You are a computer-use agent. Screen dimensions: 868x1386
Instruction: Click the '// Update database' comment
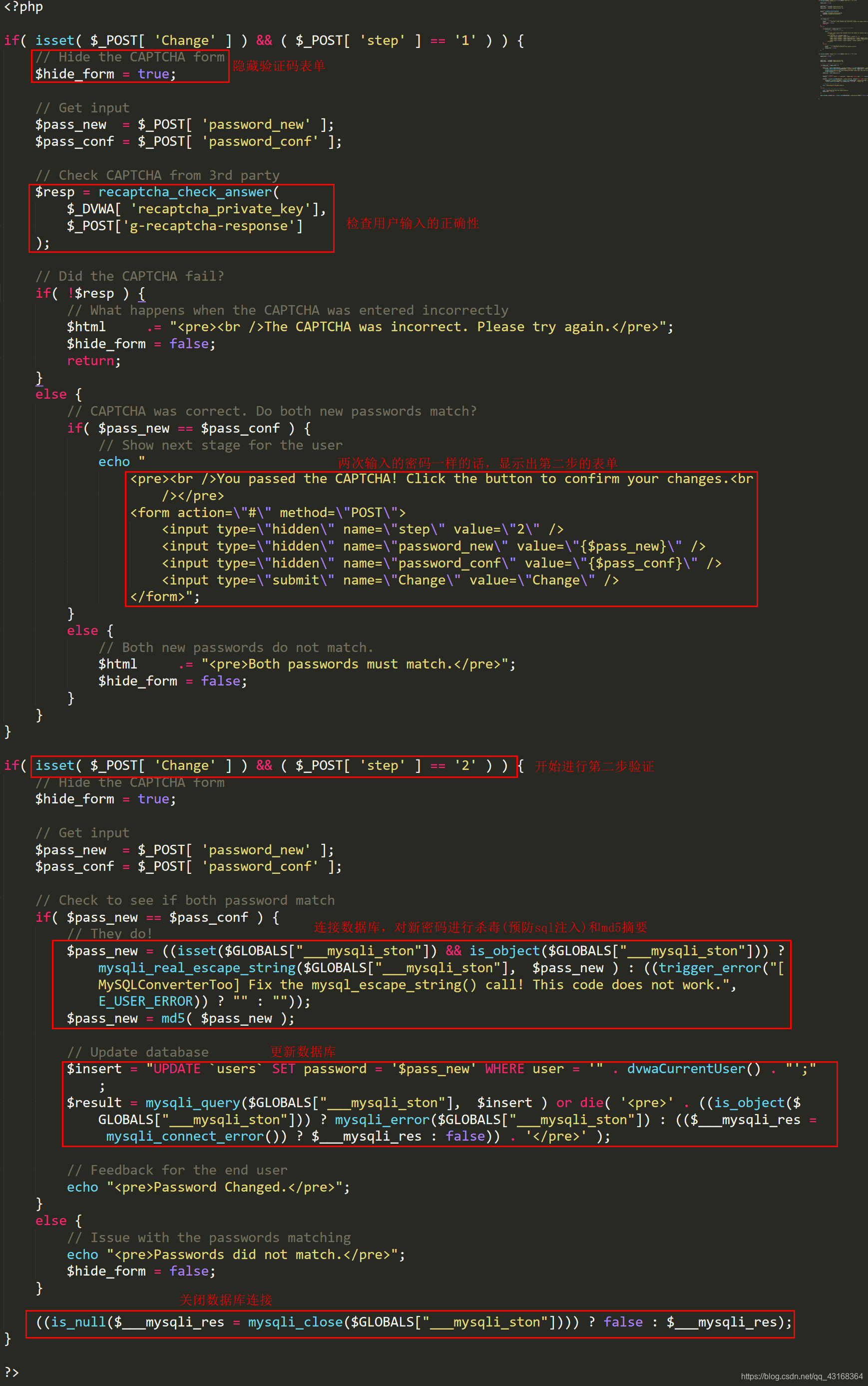point(138,1052)
